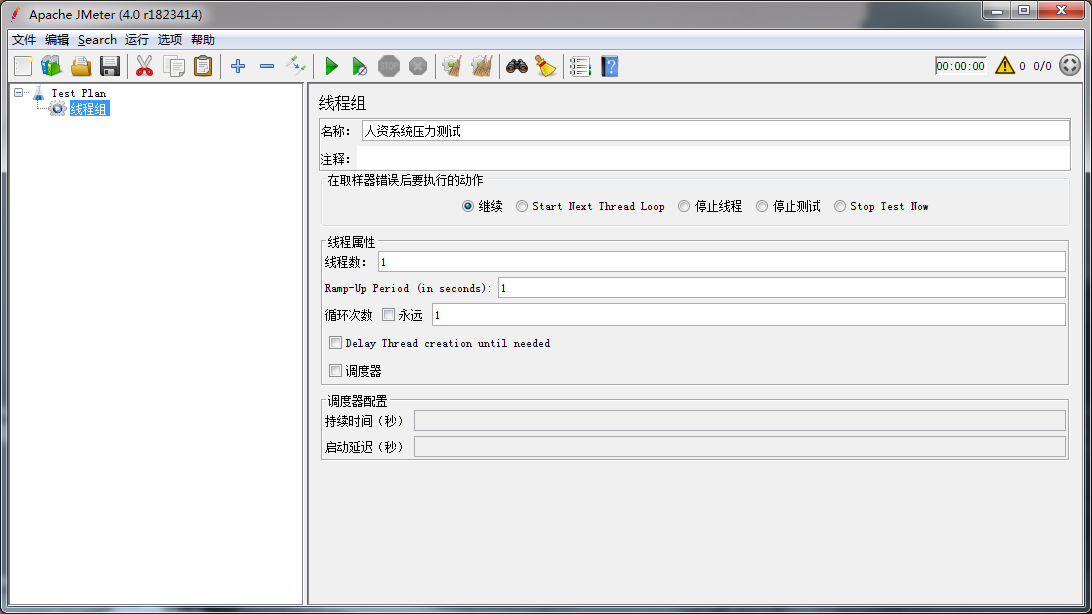Open the Templates icon in toolbar
The height and width of the screenshot is (614, 1092).
pos(52,66)
